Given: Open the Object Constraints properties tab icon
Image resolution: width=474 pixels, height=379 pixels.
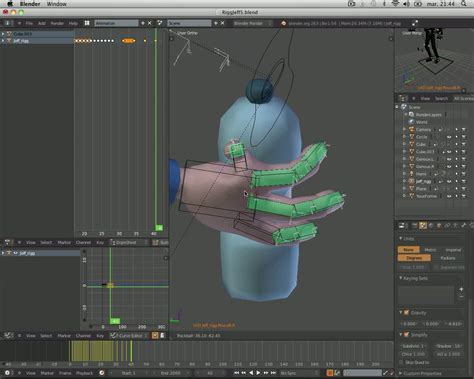Looking at the screenshot, I should pos(447,226).
